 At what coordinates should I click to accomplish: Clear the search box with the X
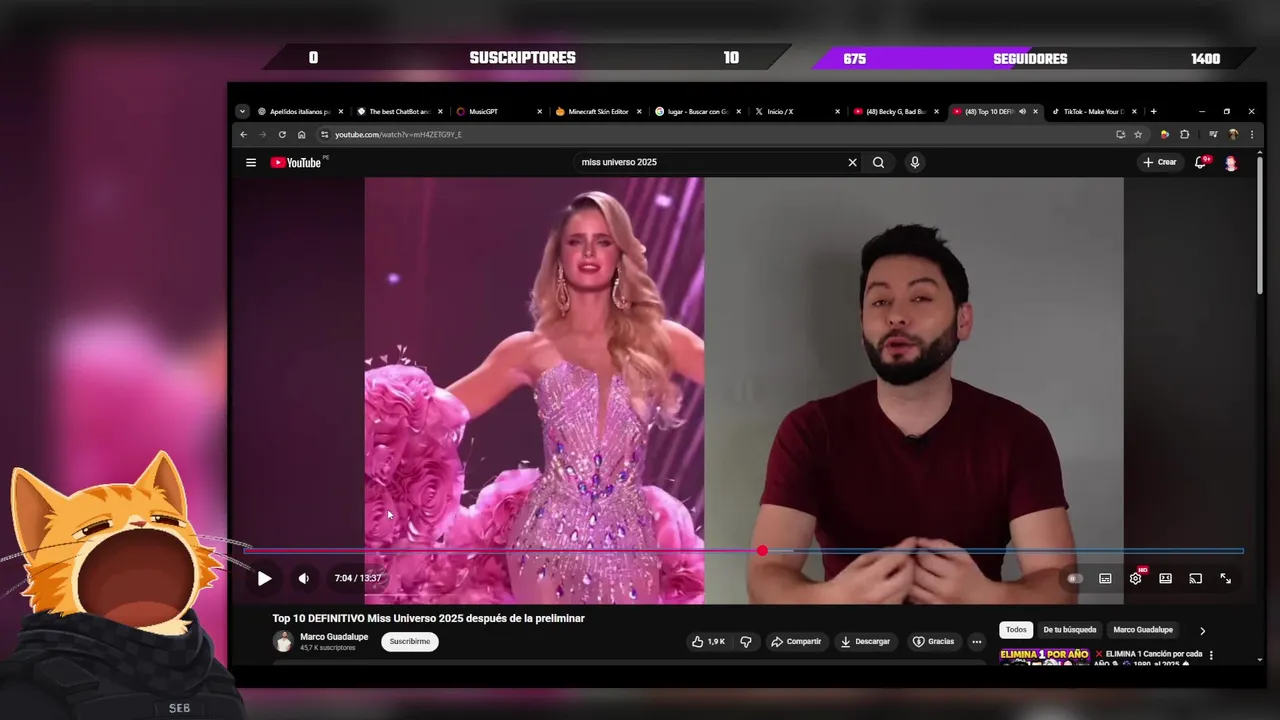tap(852, 162)
